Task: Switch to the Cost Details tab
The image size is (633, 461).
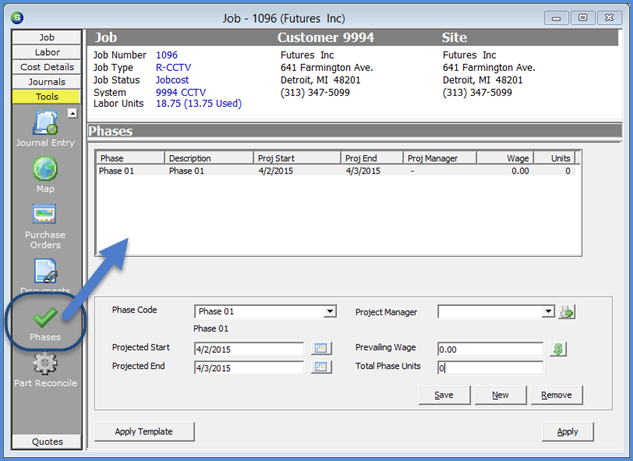Action: [x=47, y=67]
